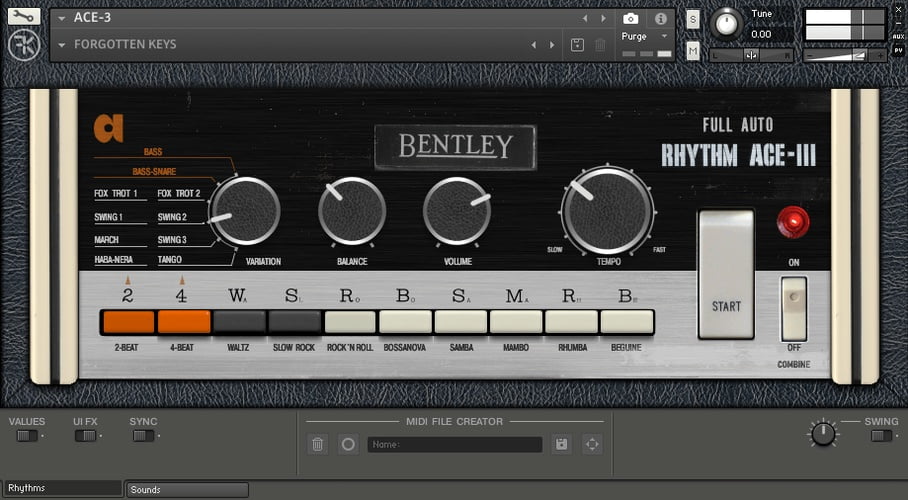Image resolution: width=908 pixels, height=500 pixels.
Task: Select the SAMBA rhythm key
Action: [461, 322]
